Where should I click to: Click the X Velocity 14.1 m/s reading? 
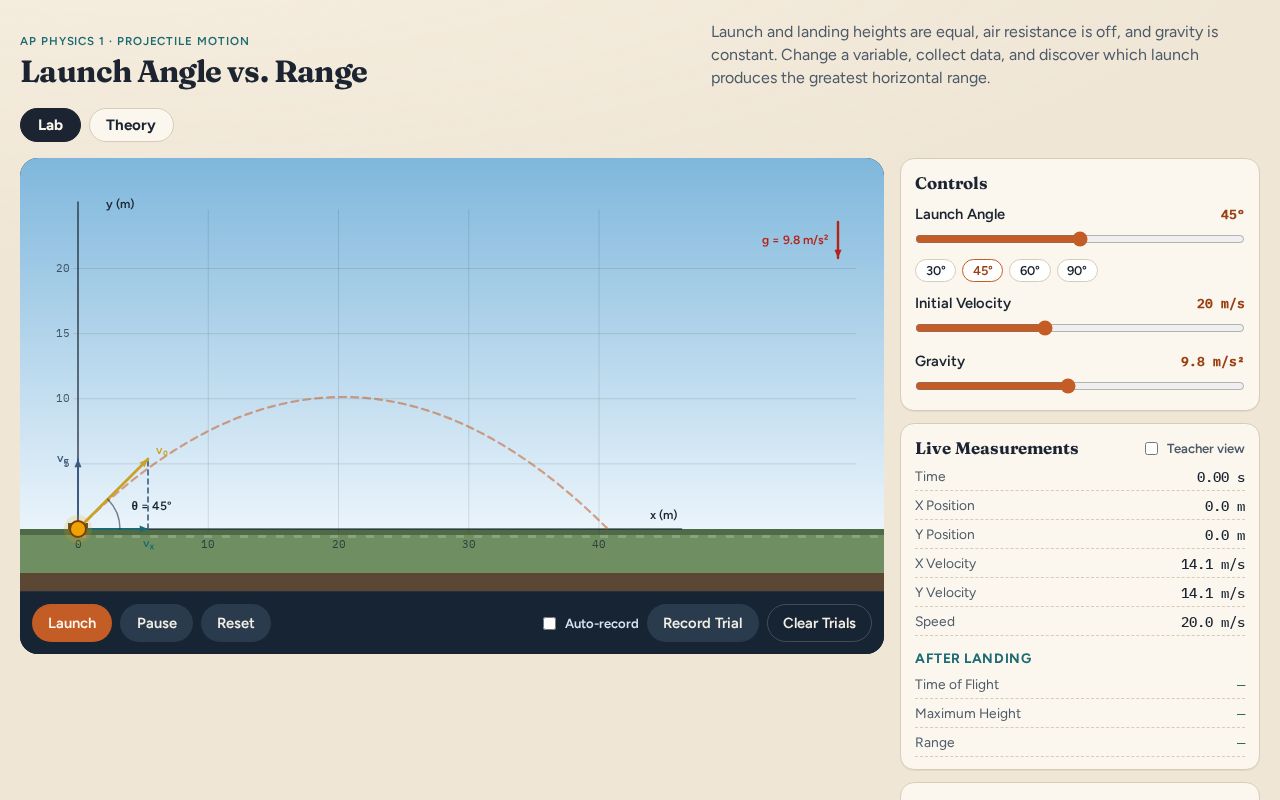point(1212,565)
